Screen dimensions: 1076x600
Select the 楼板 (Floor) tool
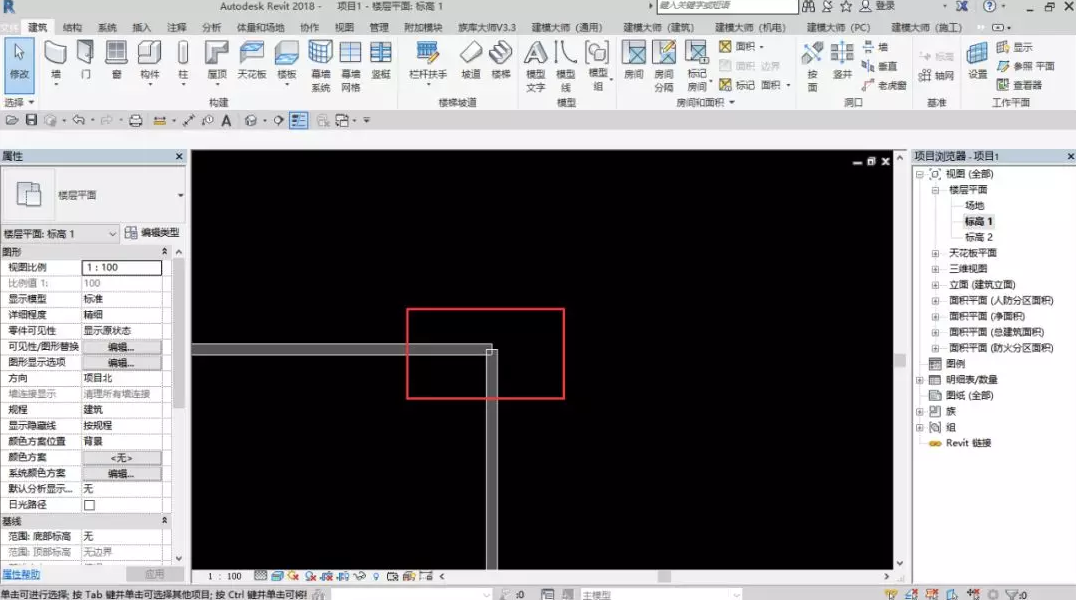pyautogui.click(x=286, y=60)
